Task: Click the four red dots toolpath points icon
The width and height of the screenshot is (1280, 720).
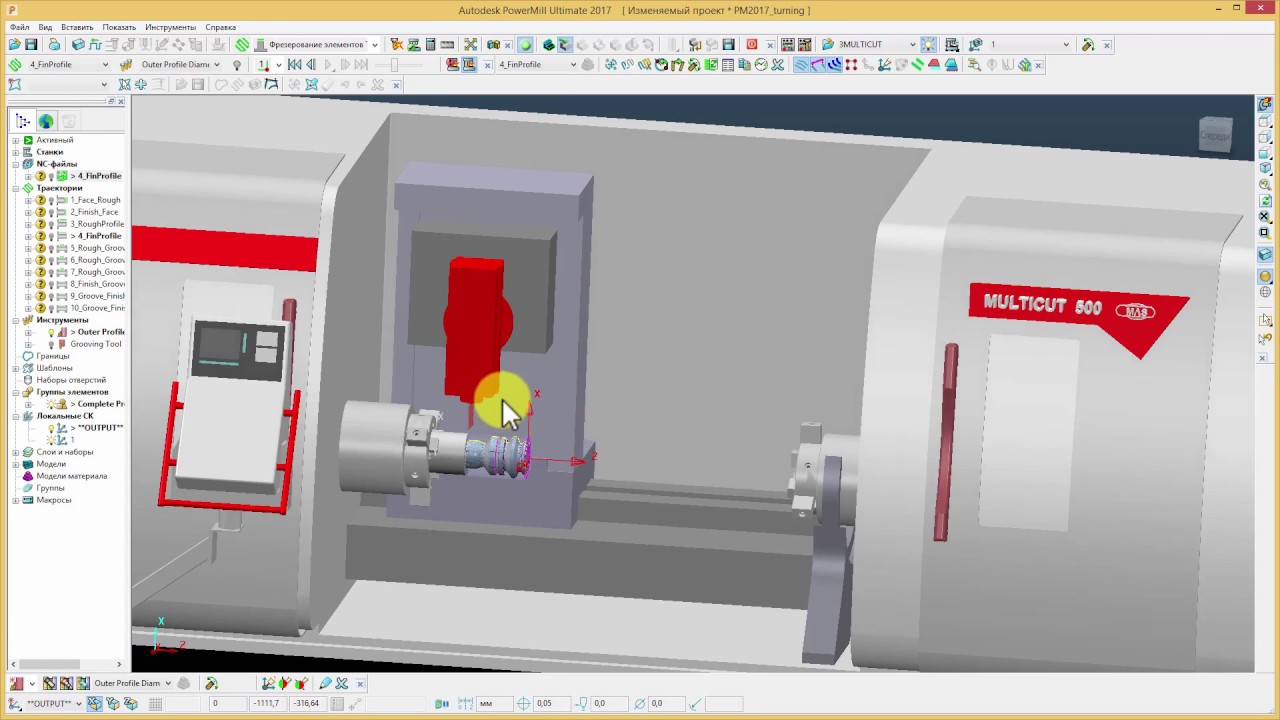Action: [x=851, y=65]
